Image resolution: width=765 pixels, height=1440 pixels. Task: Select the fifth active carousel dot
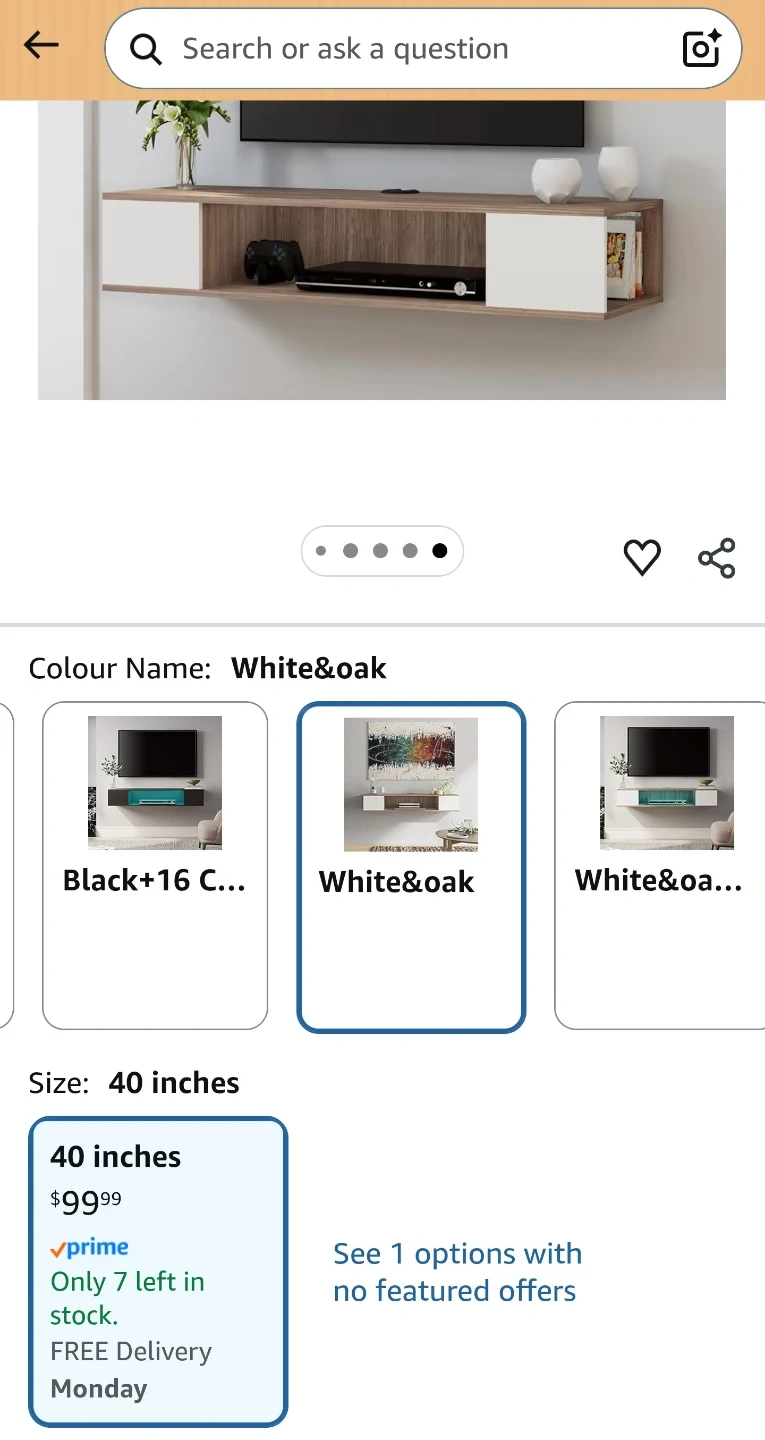(440, 551)
